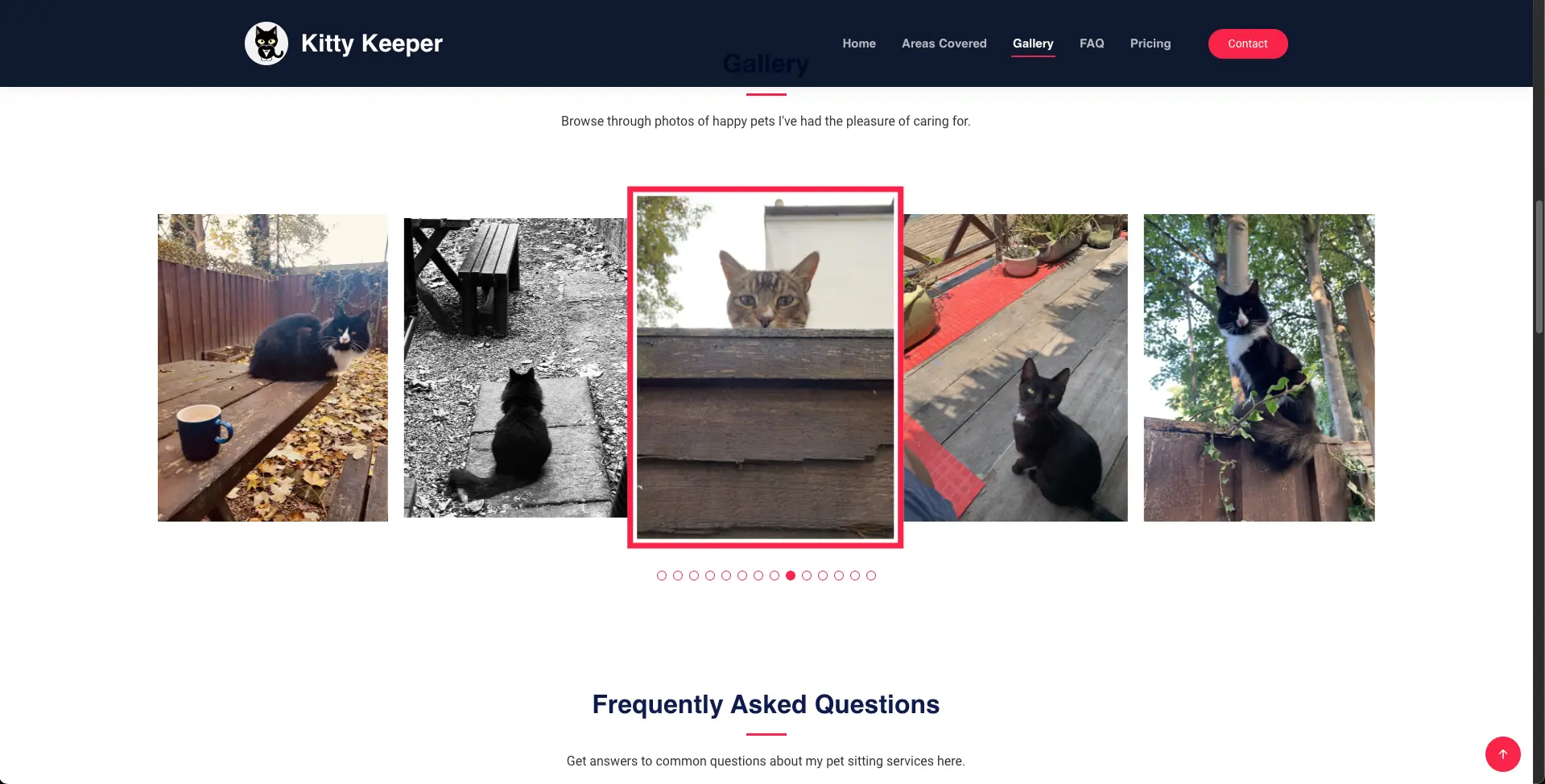Select the second carousel pagination dot
Image resolution: width=1545 pixels, height=784 pixels.
pos(678,576)
